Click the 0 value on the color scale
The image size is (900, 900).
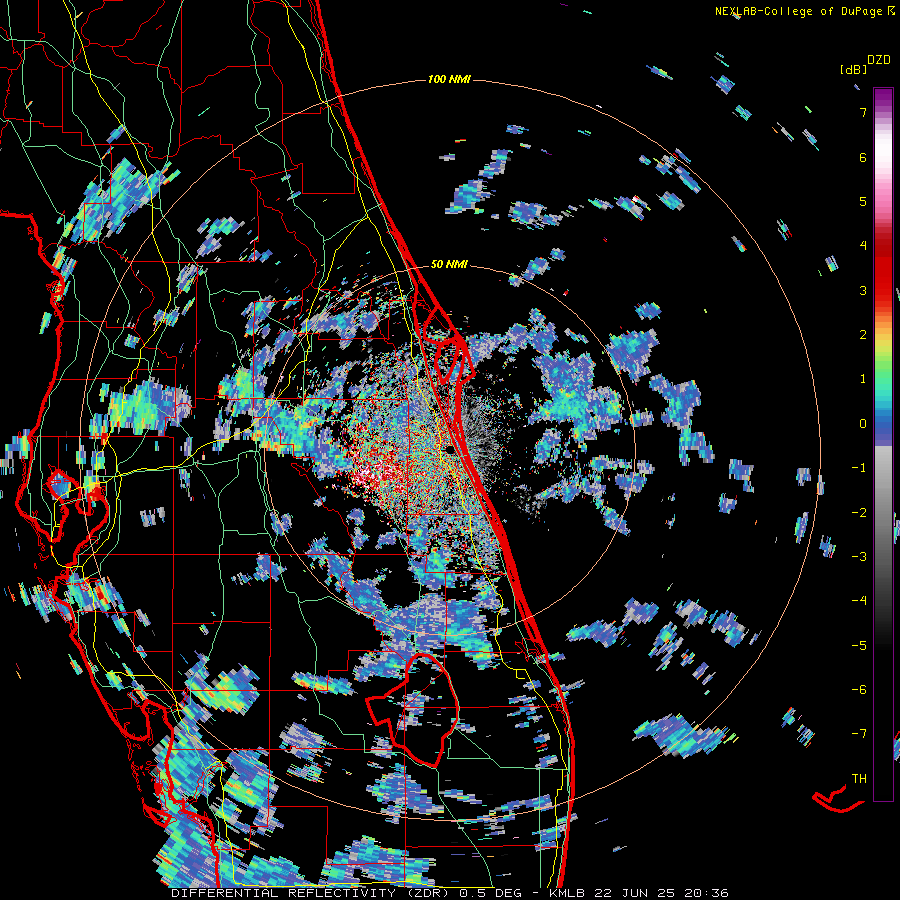863,424
